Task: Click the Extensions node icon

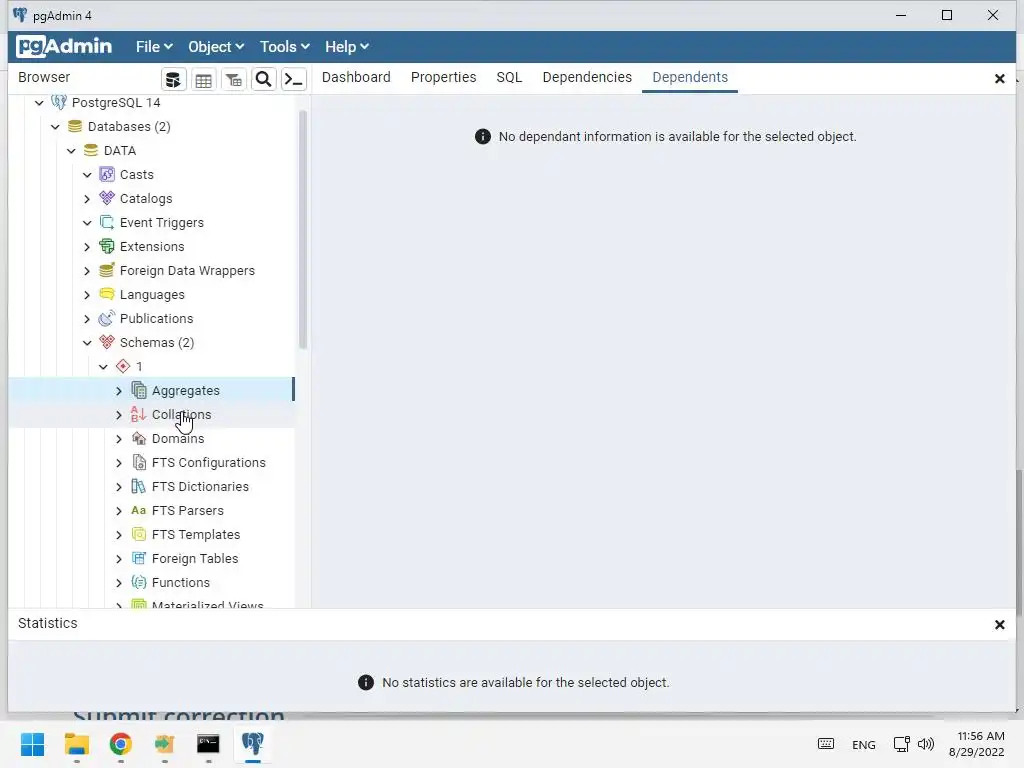Action: click(x=107, y=246)
